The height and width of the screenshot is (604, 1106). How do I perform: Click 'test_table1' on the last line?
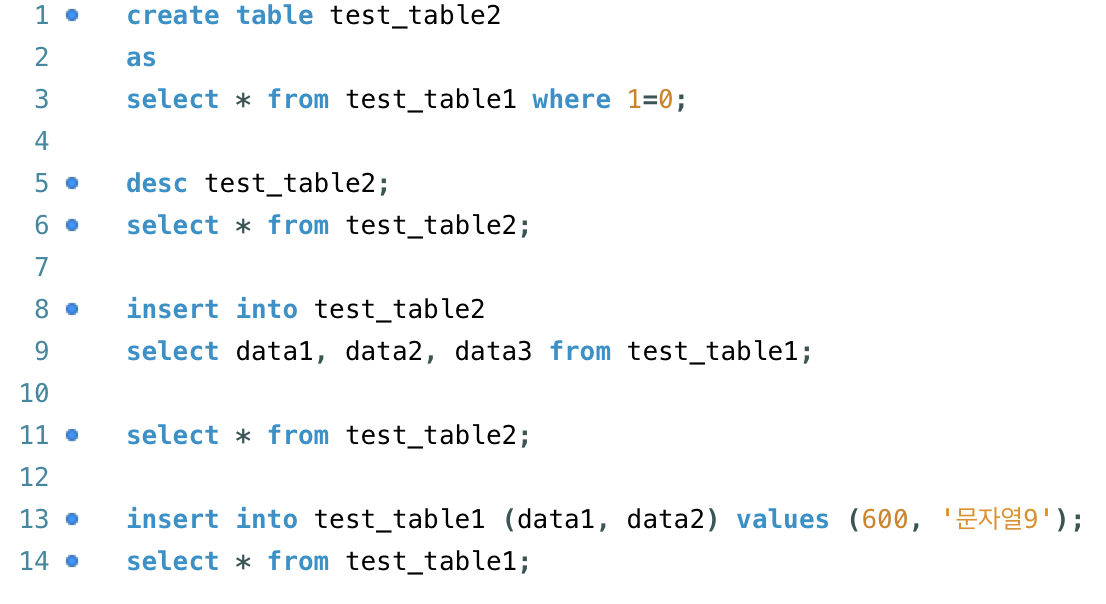click(x=431, y=561)
